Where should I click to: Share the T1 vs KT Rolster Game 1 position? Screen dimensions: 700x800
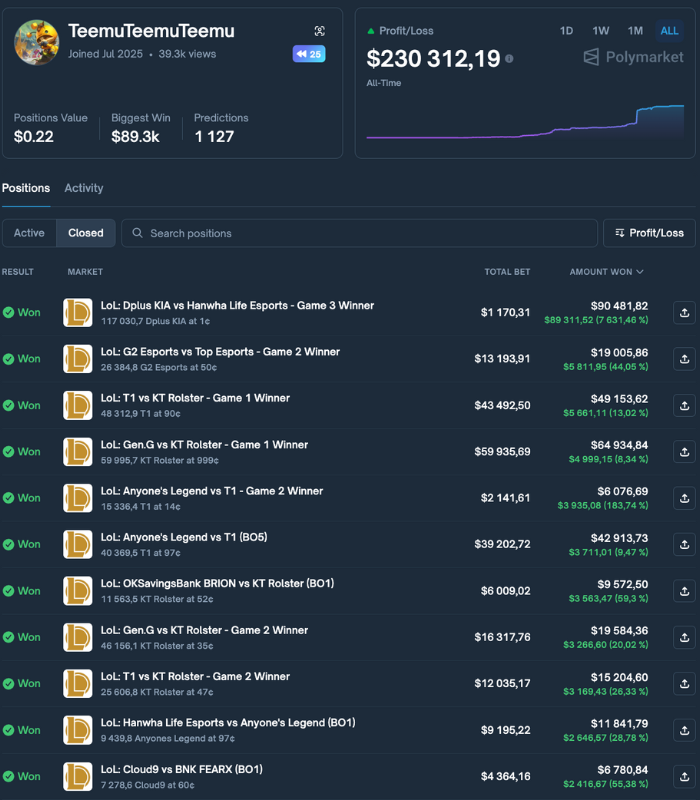tap(684, 405)
